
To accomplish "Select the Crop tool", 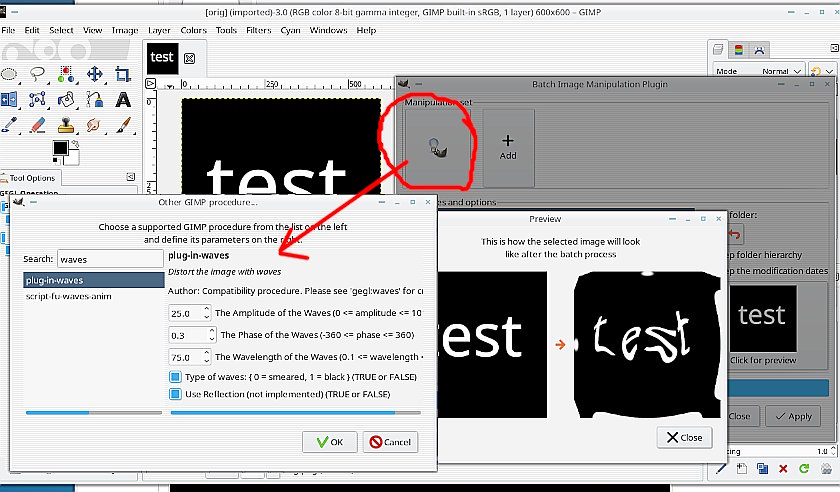I will pyautogui.click(x=123, y=74).
